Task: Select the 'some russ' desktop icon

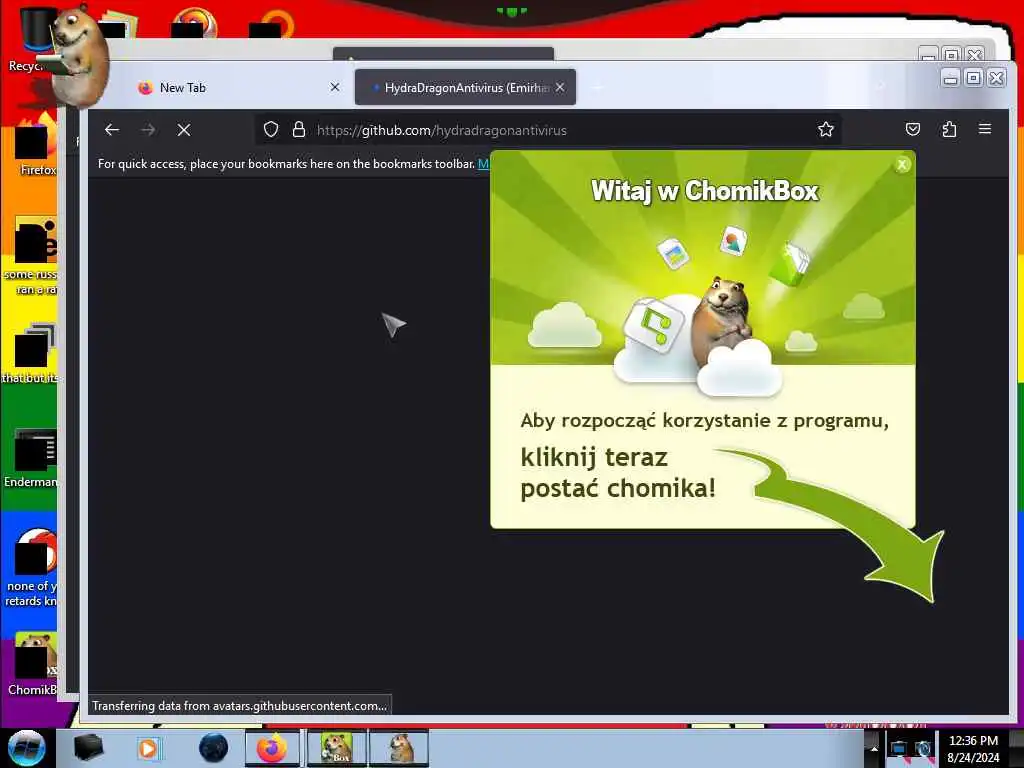Action: pos(31,256)
